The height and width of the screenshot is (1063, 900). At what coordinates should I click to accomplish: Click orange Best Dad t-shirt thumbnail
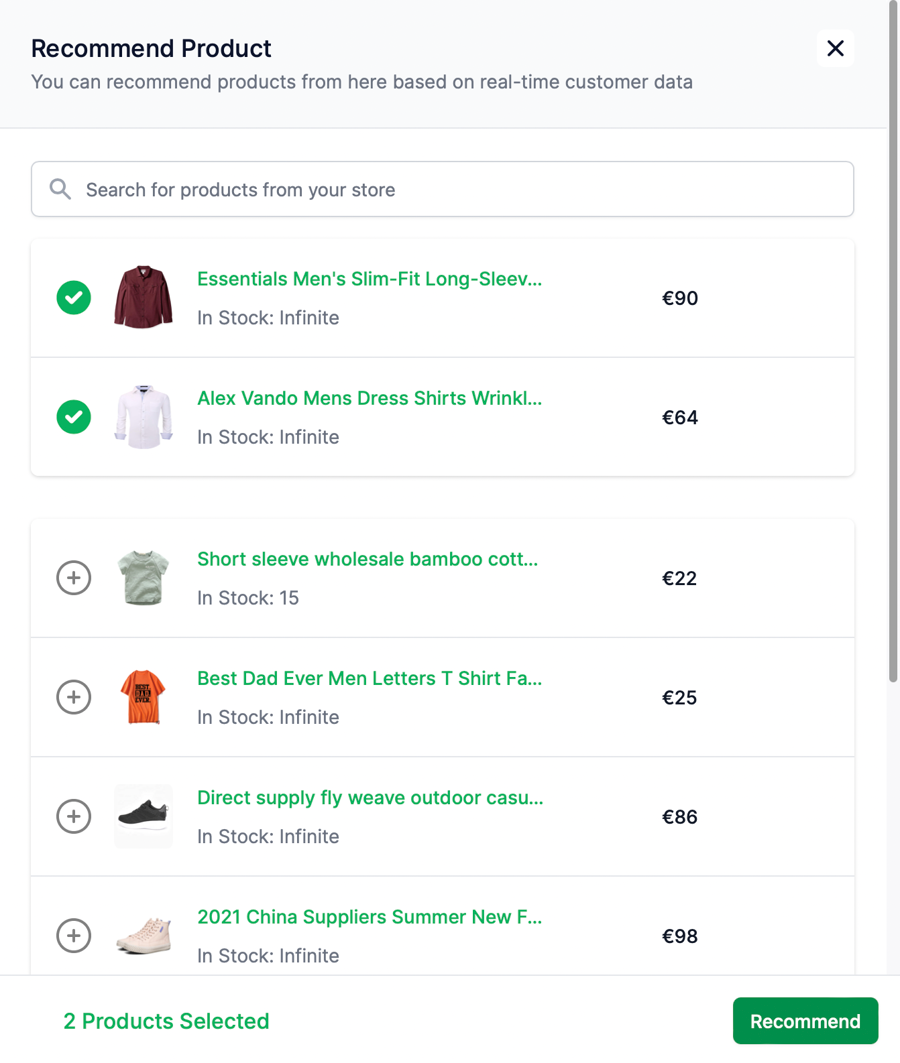(x=143, y=697)
